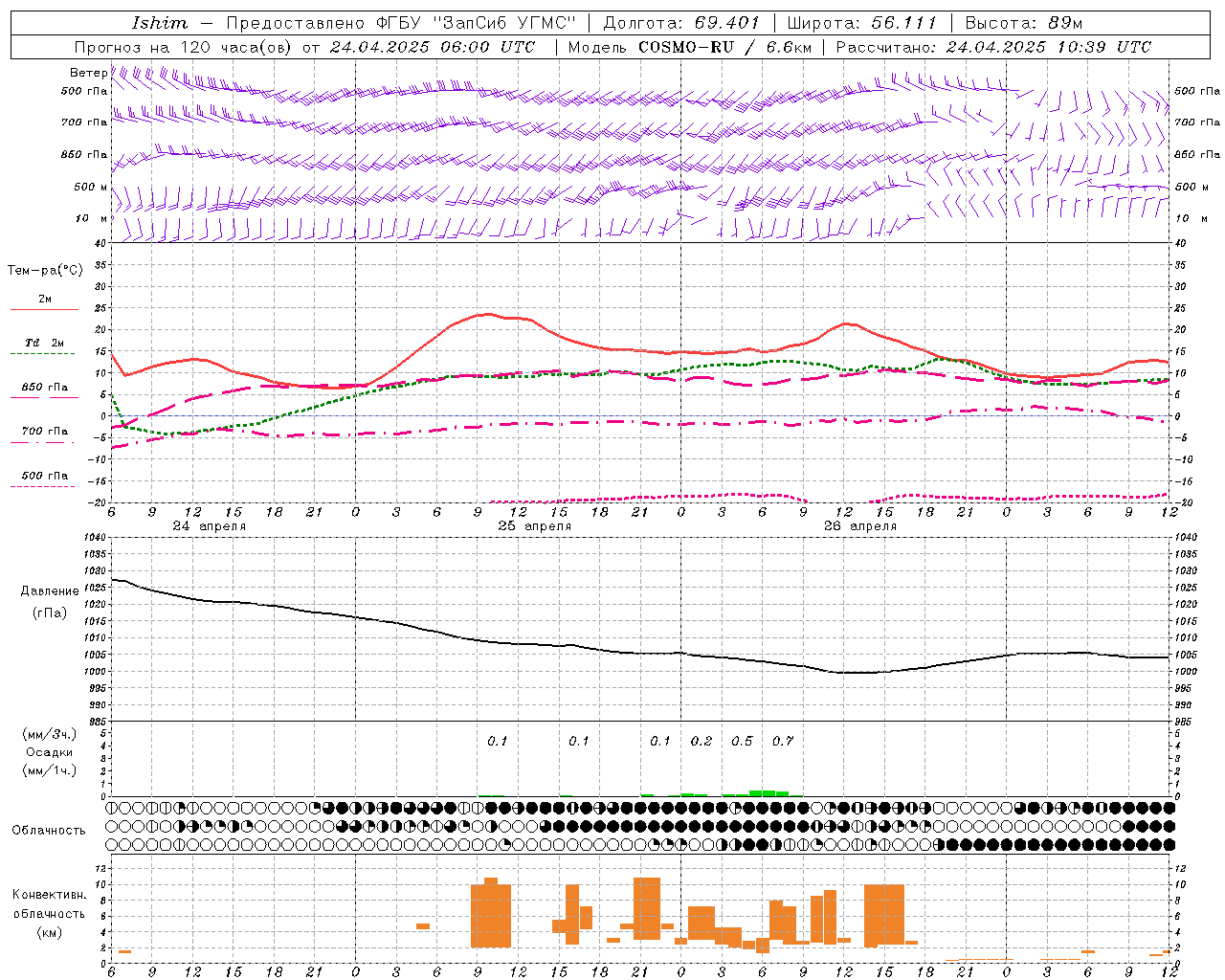Click the "(км)" convective height unit label
Image resolution: width=1225 pixels, height=980 pixels.
(49, 932)
